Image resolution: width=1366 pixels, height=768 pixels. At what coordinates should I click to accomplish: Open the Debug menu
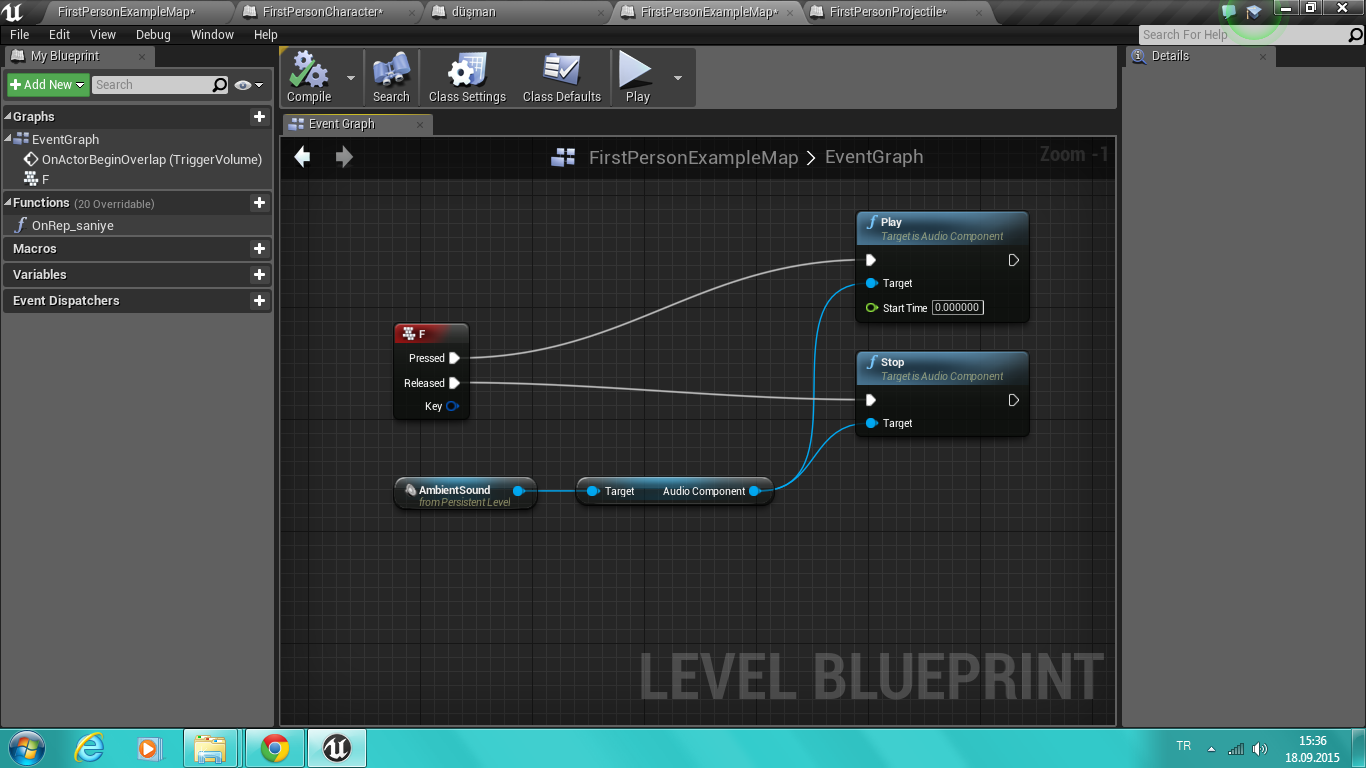pos(153,34)
